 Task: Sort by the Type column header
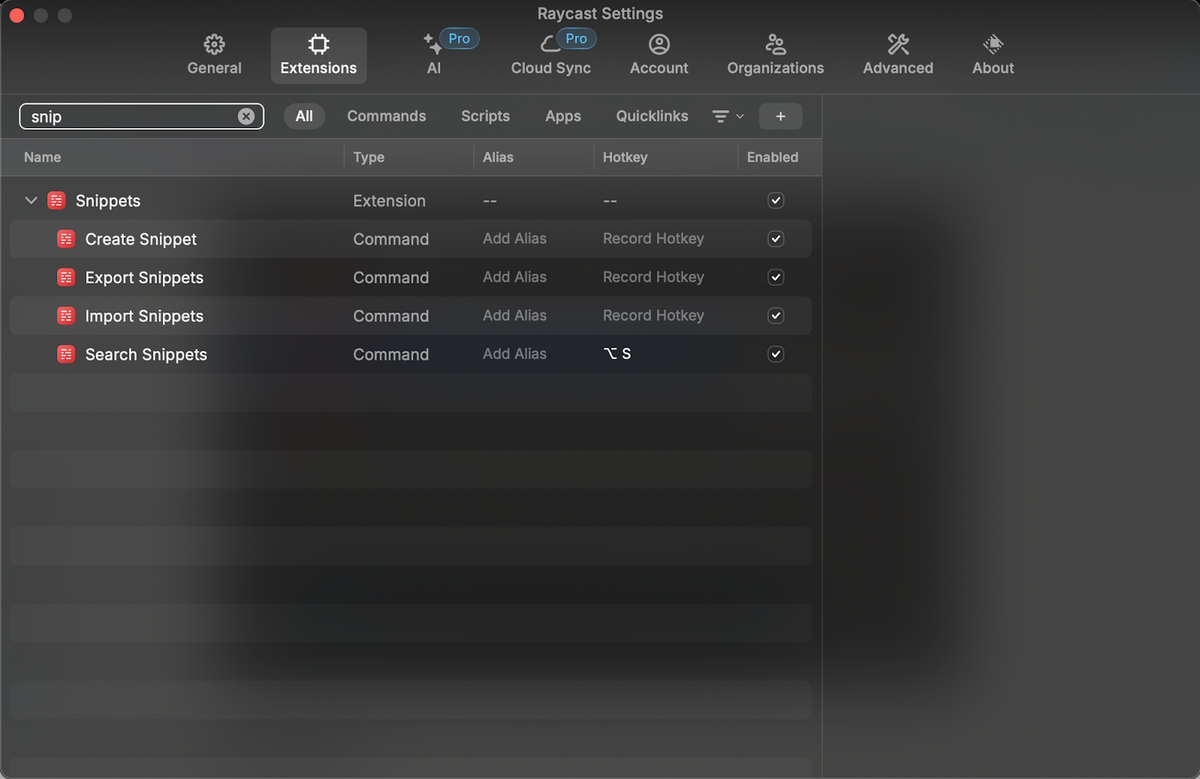369,157
